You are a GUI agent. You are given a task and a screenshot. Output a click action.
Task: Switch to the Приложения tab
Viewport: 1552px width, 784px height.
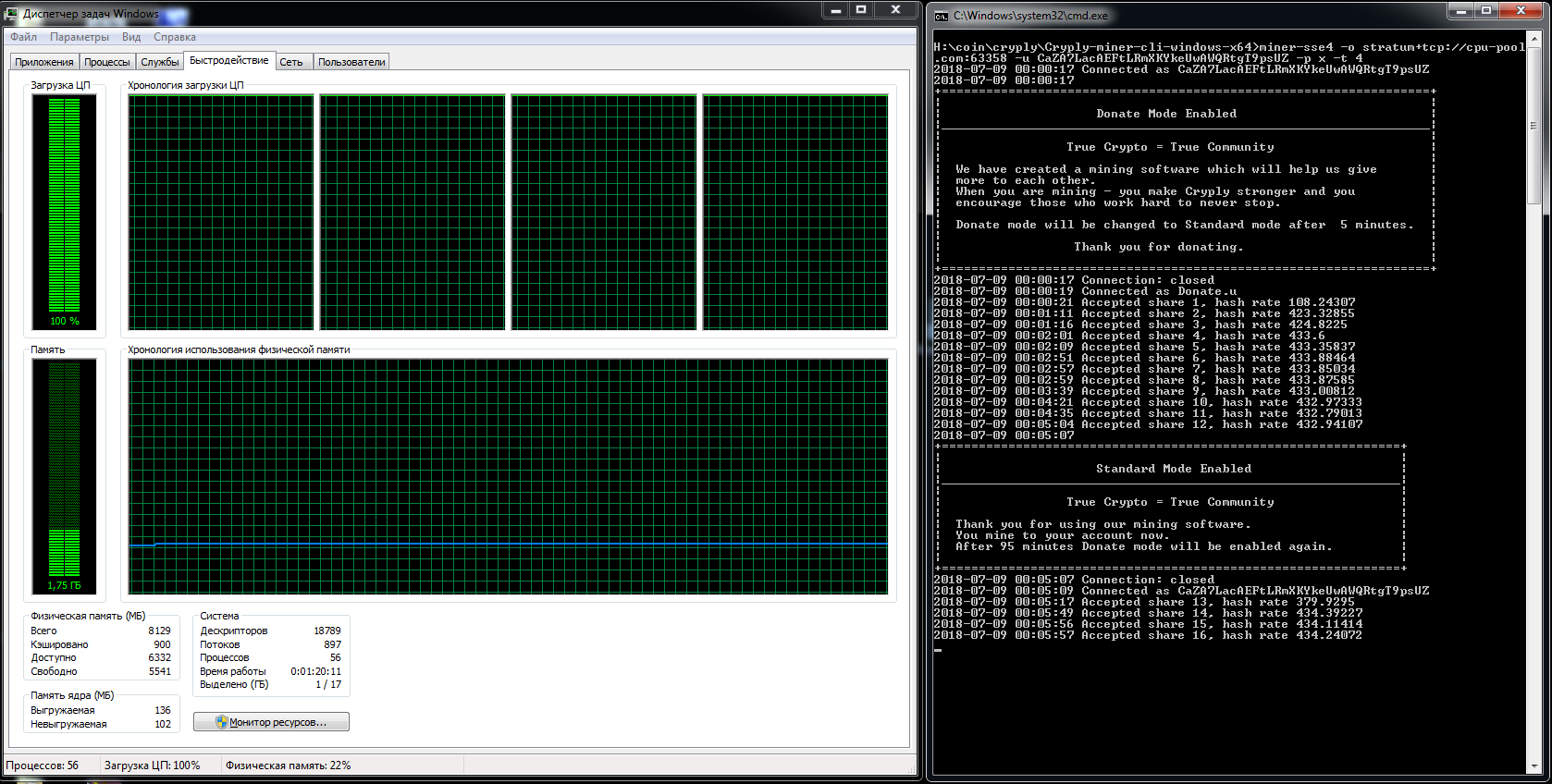tap(44, 62)
